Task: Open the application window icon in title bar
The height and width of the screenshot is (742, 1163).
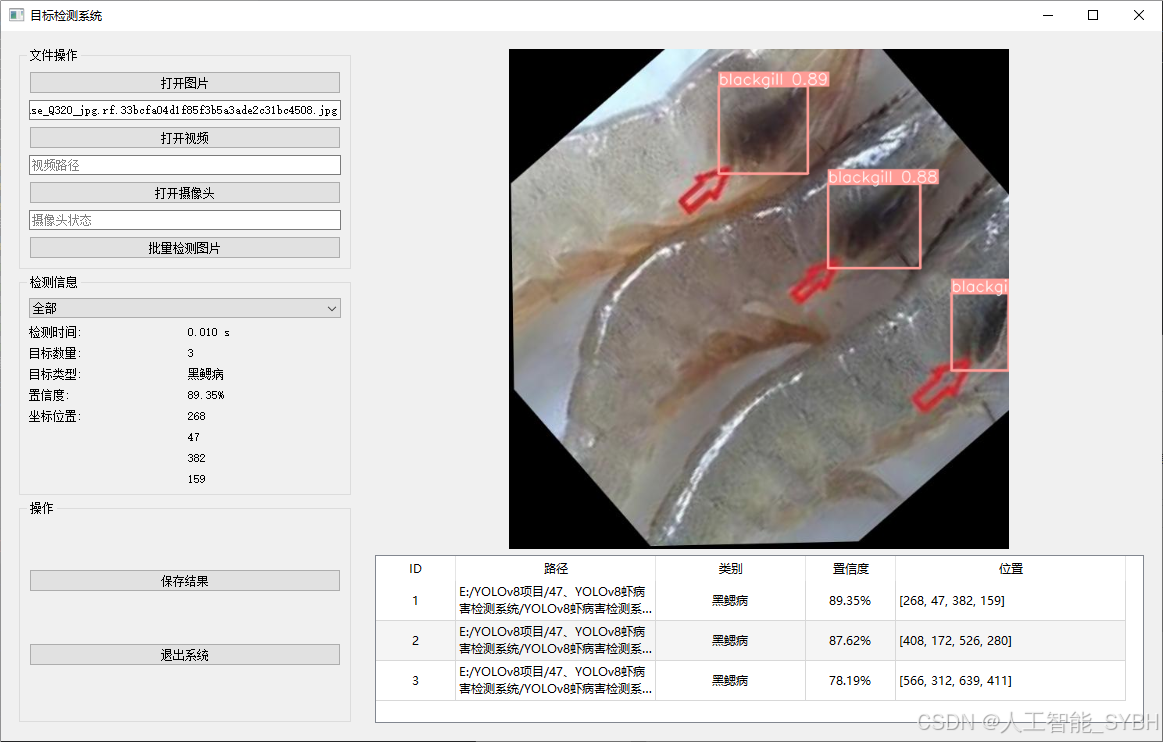Action: (x=16, y=15)
